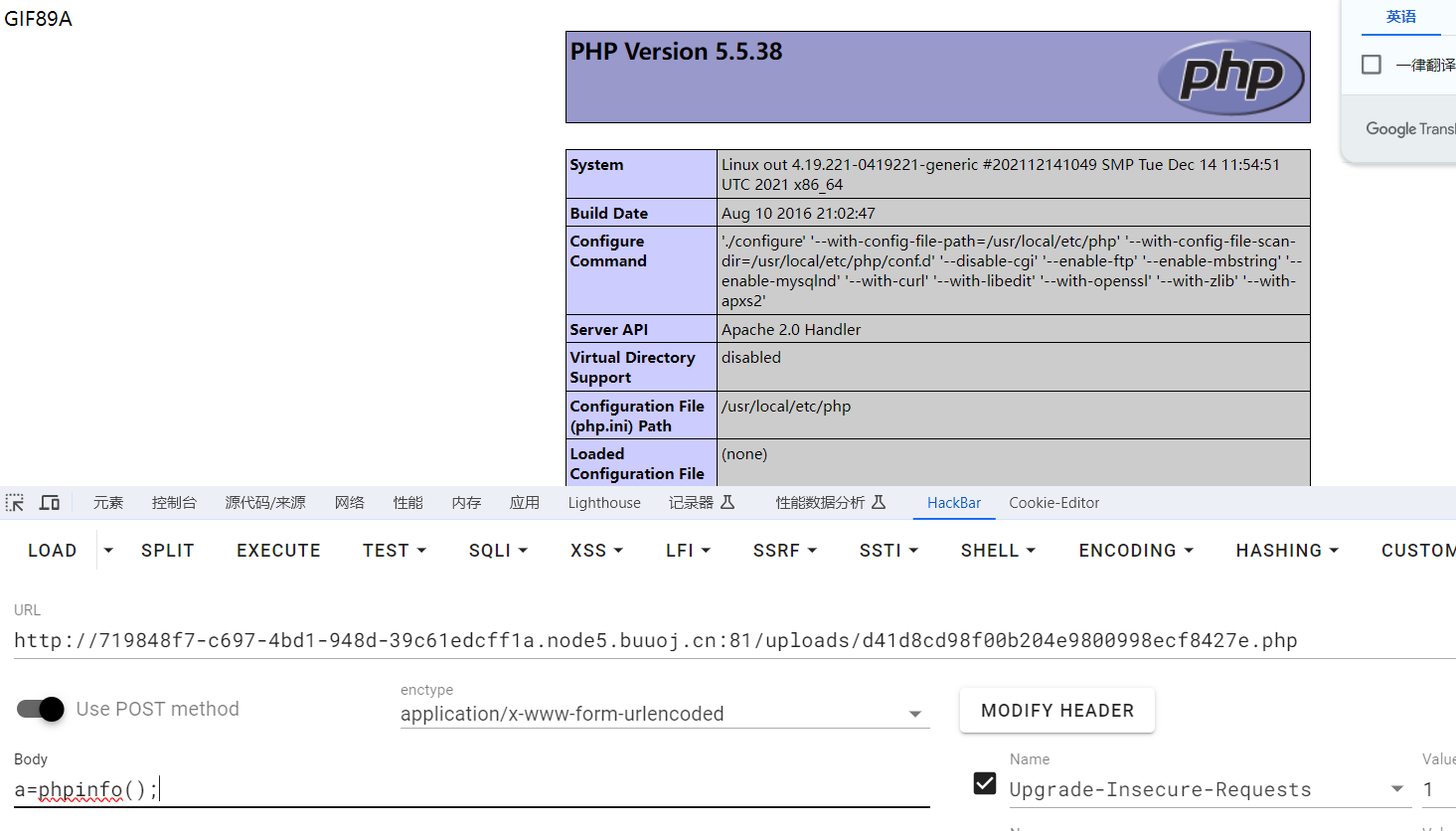Expand the enctype dropdown
The width and height of the screenshot is (1456, 831).
[x=914, y=714]
